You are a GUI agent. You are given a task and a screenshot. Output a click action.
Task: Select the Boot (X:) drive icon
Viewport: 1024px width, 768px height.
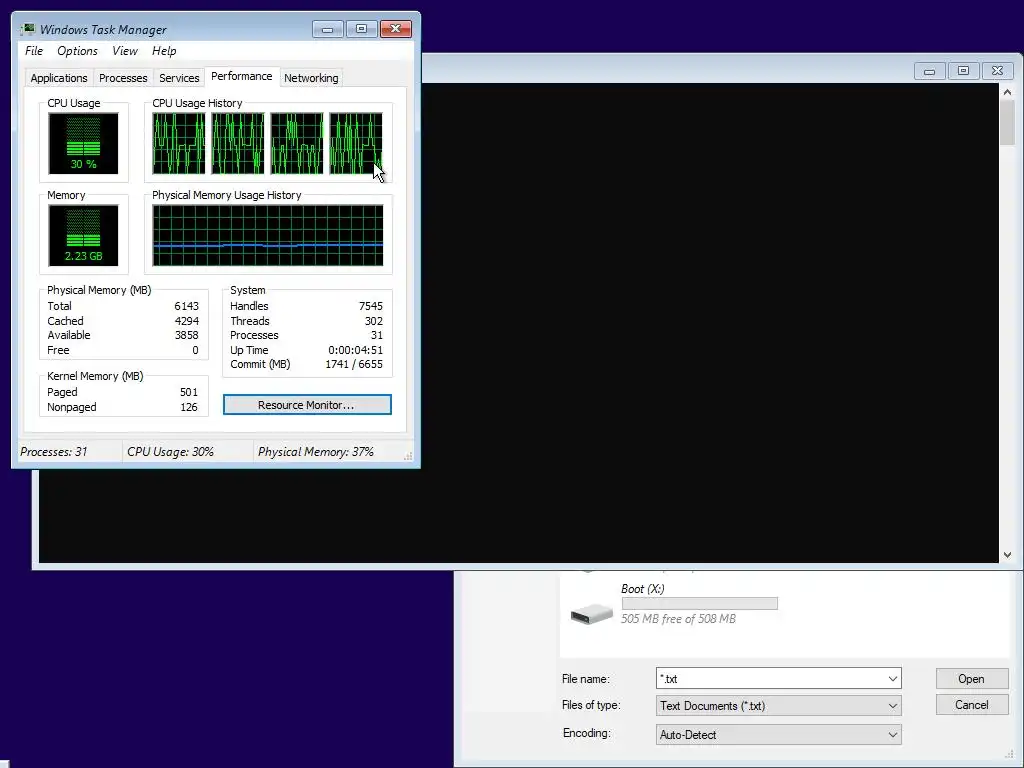[591, 613]
